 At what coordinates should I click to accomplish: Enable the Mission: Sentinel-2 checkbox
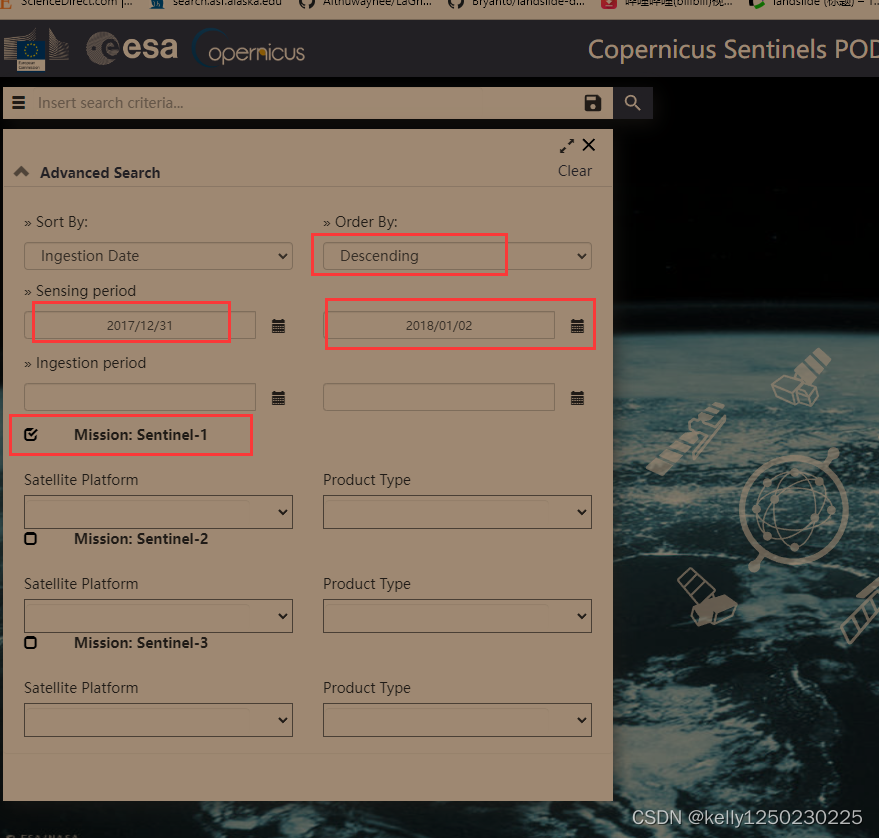[x=31, y=539]
